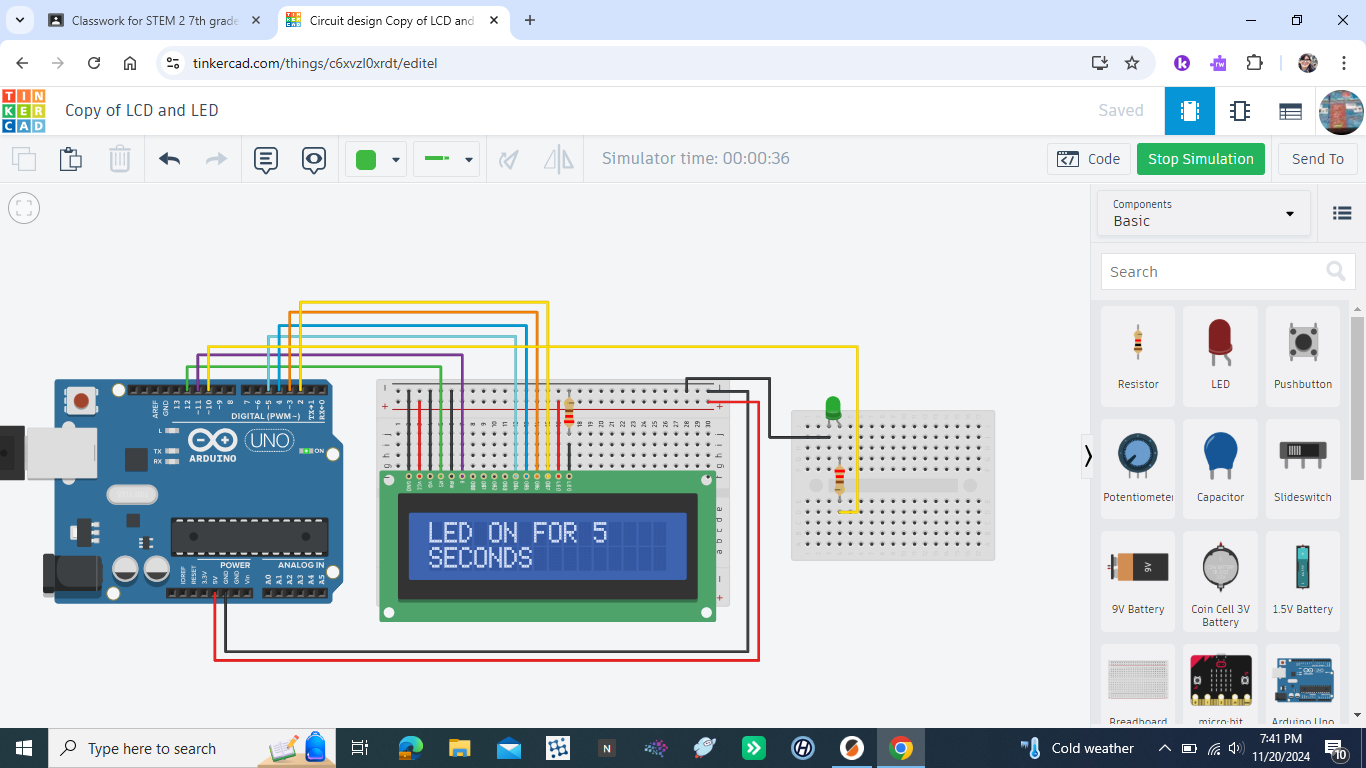Toggle the notes visibility eye icon
The height and width of the screenshot is (768, 1366).
(314, 159)
